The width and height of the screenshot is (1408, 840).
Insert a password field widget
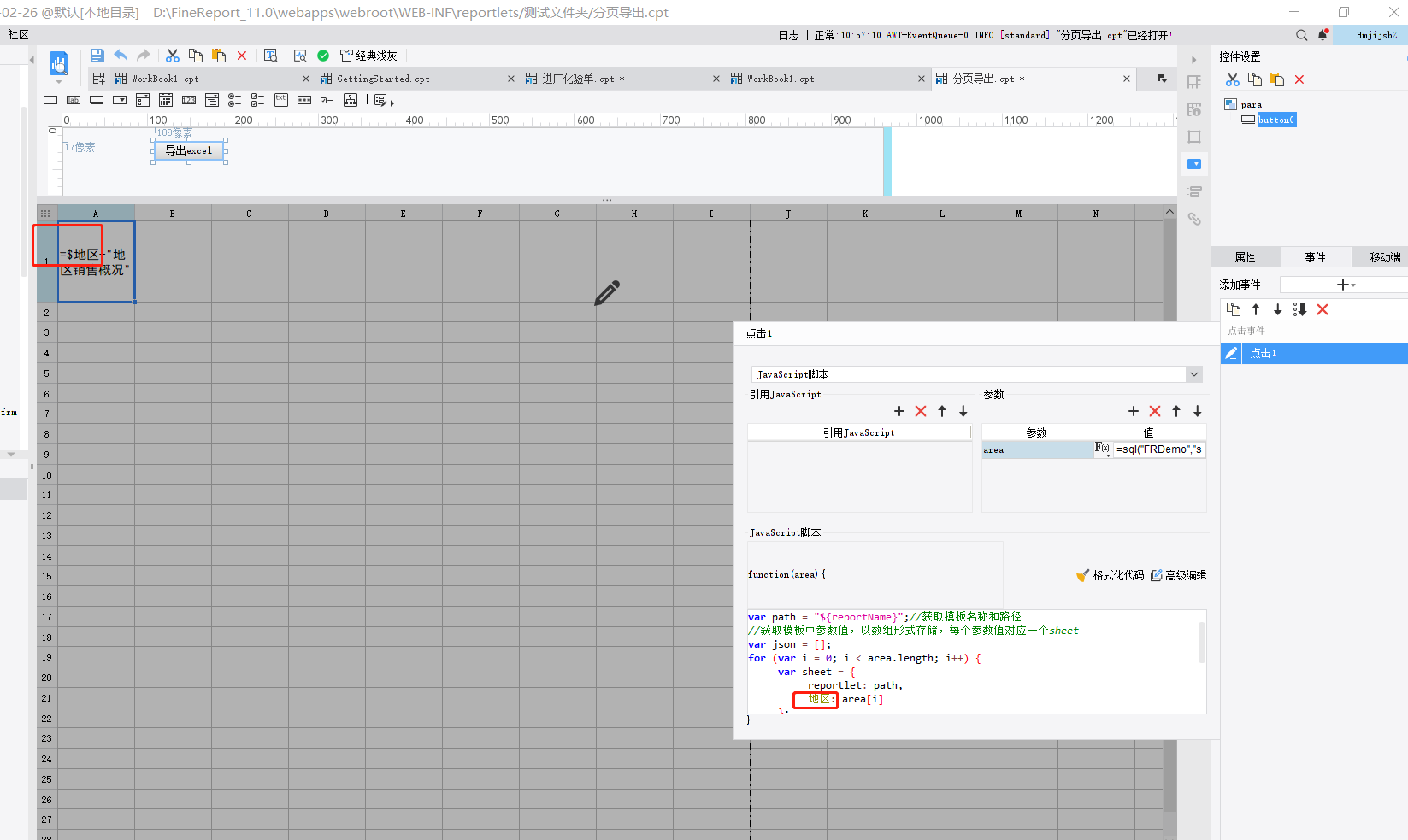pyautogui.click(x=304, y=100)
